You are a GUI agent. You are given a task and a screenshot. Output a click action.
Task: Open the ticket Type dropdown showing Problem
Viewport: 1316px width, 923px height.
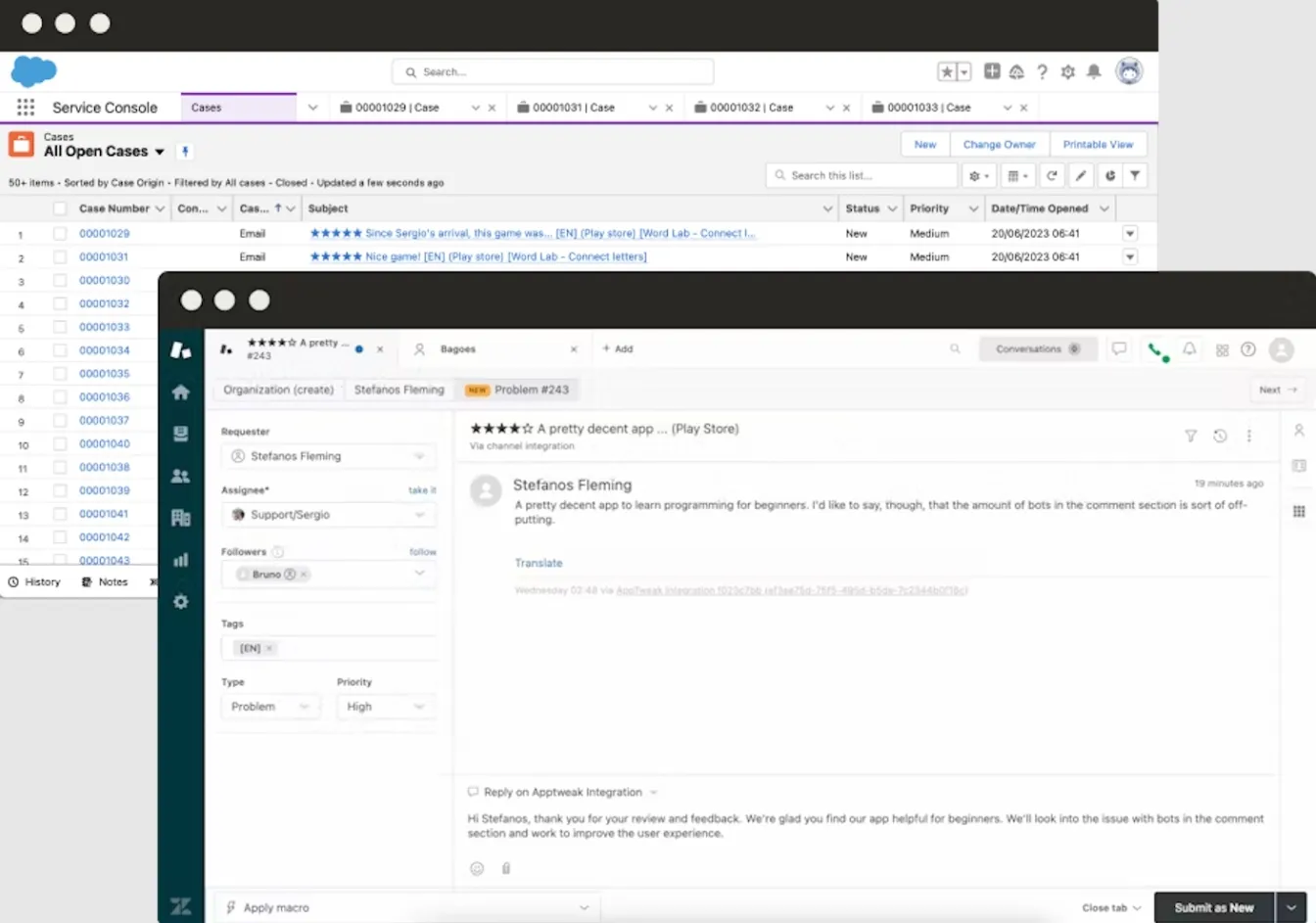[x=270, y=707]
